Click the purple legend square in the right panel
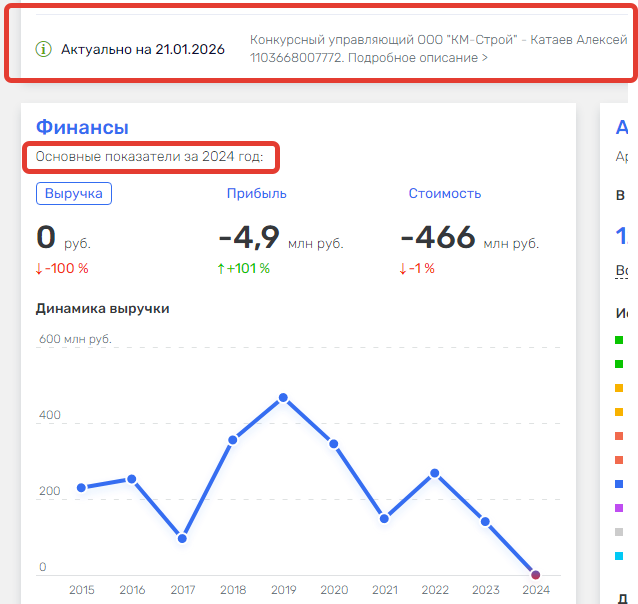 620,508
